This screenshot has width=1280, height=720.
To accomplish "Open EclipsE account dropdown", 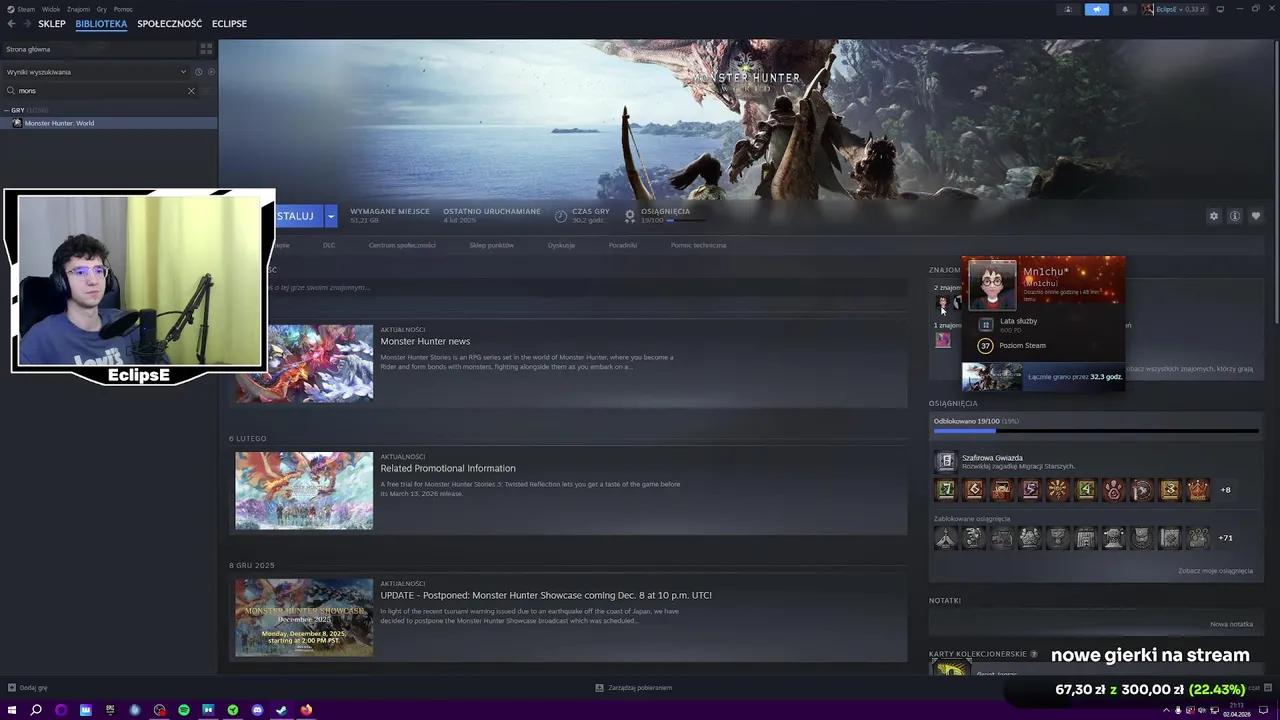I will pyautogui.click(x=1175, y=9).
